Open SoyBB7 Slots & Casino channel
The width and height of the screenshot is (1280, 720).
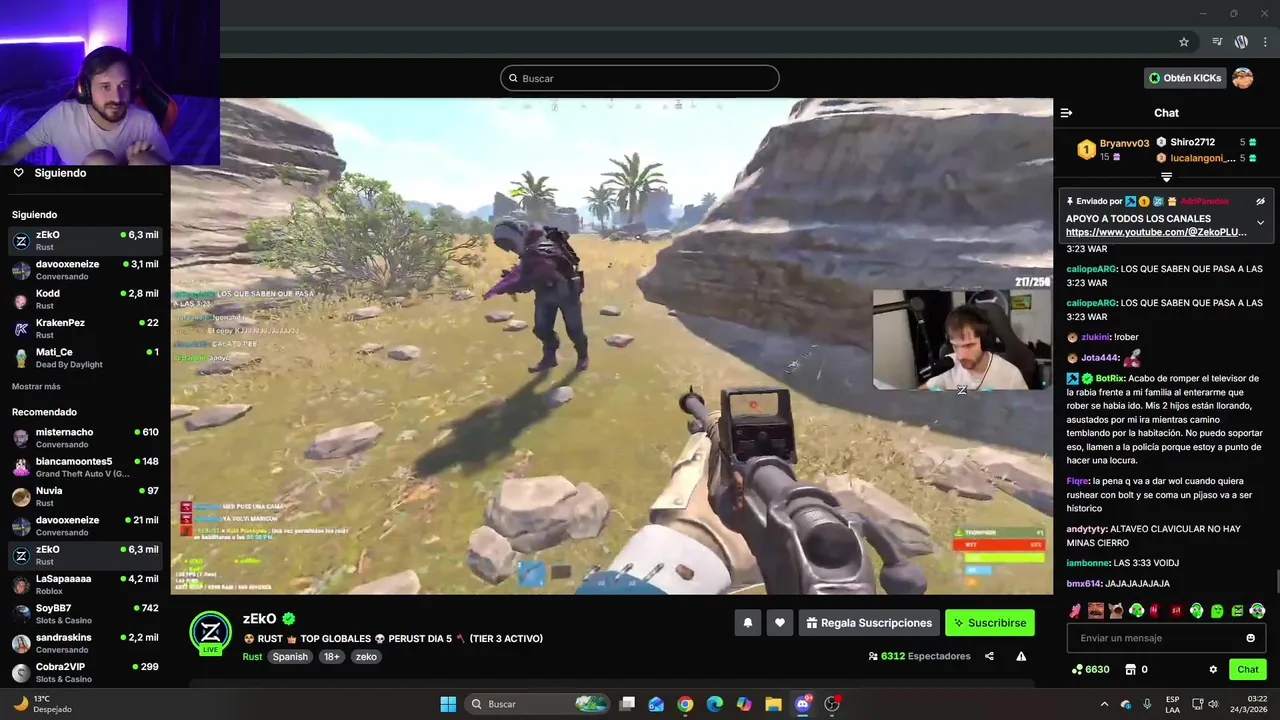[85, 614]
